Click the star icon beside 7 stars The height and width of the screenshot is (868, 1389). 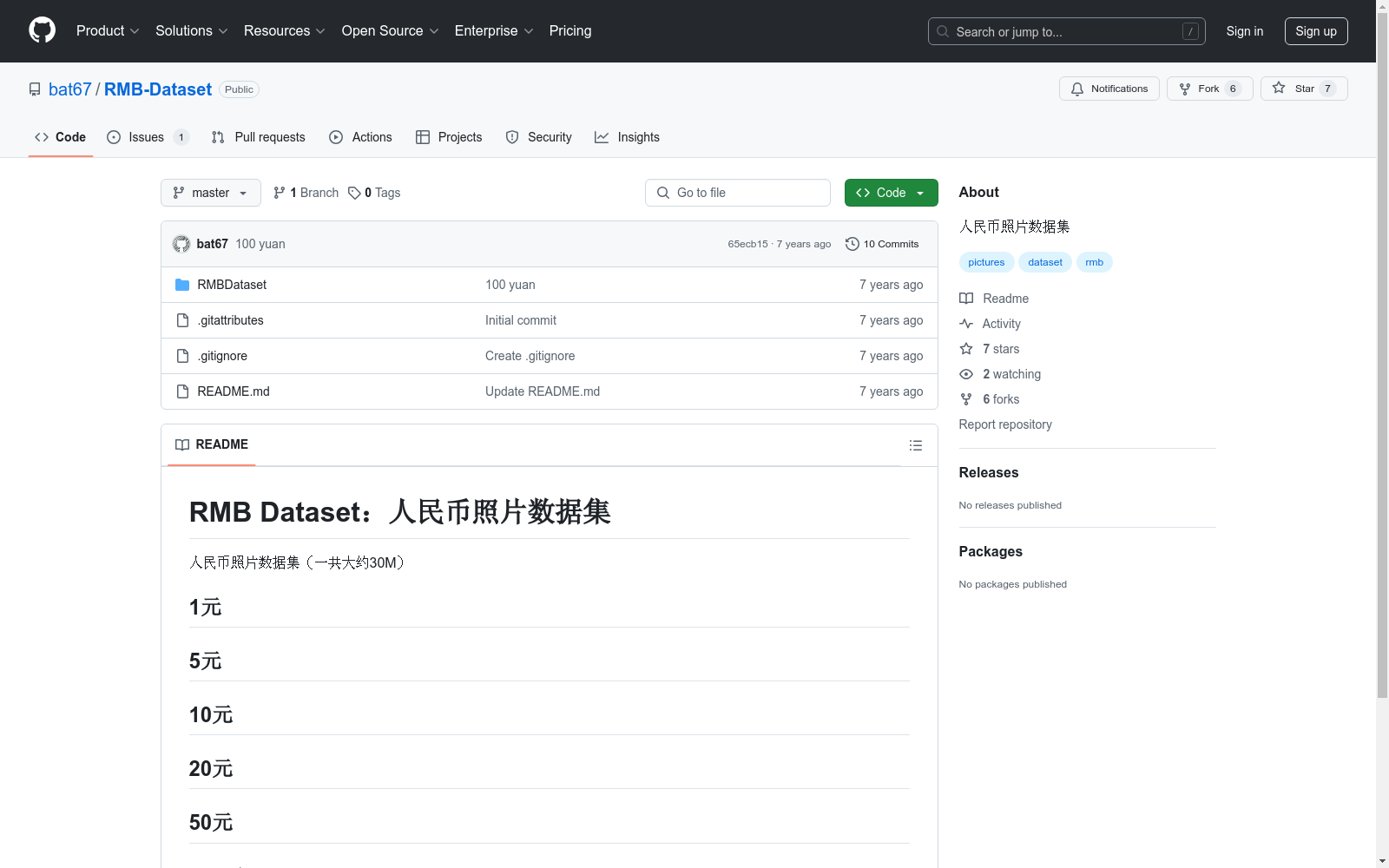[x=966, y=349]
